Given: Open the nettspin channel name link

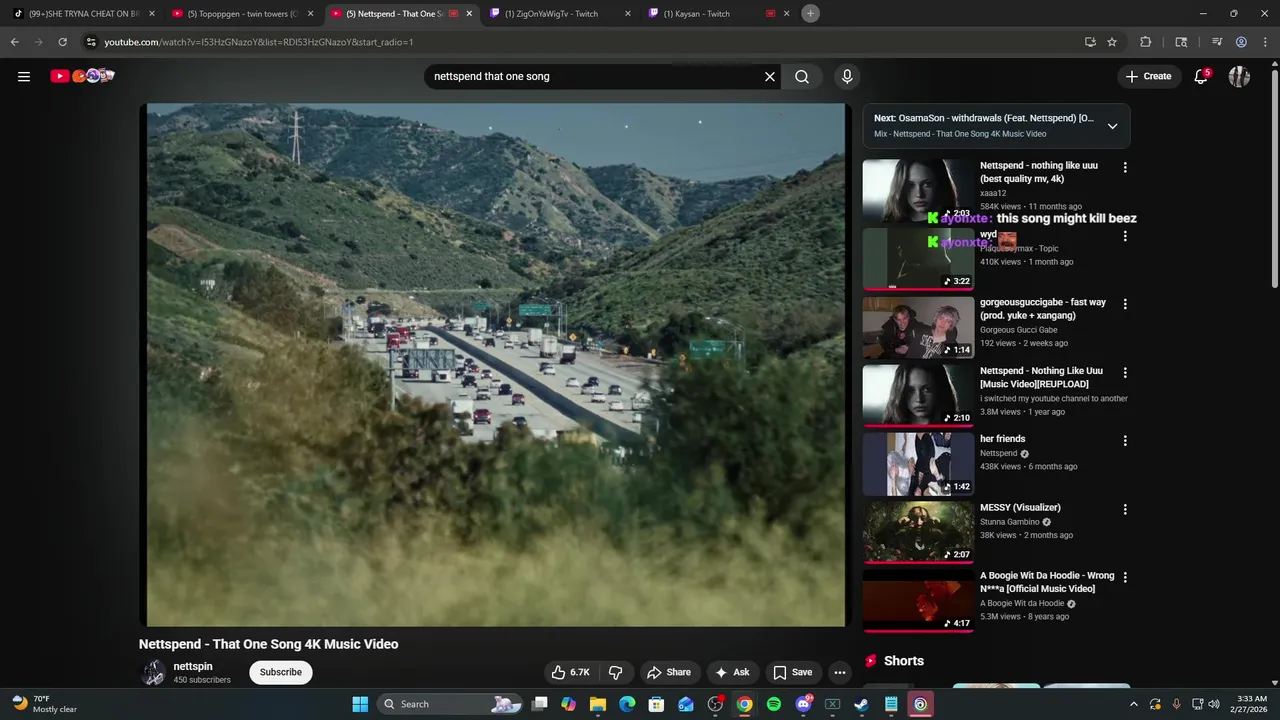Looking at the screenshot, I should click(x=193, y=666).
